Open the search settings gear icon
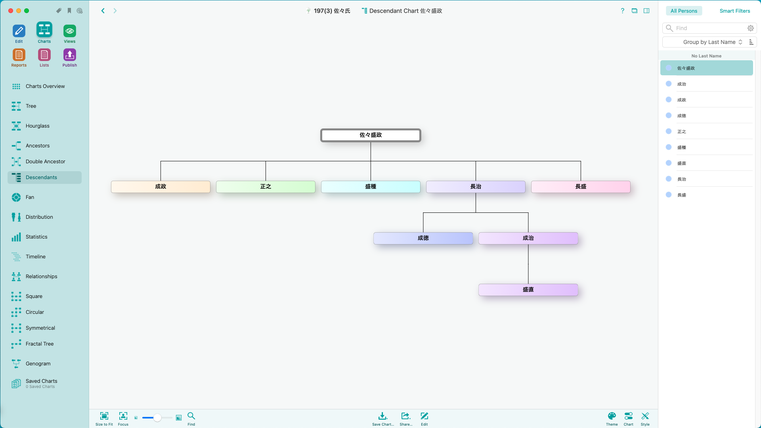 [750, 28]
